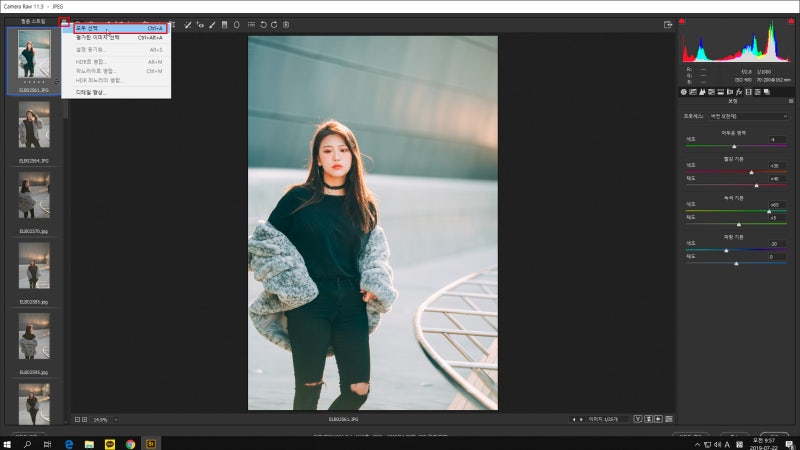The image size is (800, 450).
Task: Open the Split Toning panel tab icon
Action: [720, 92]
